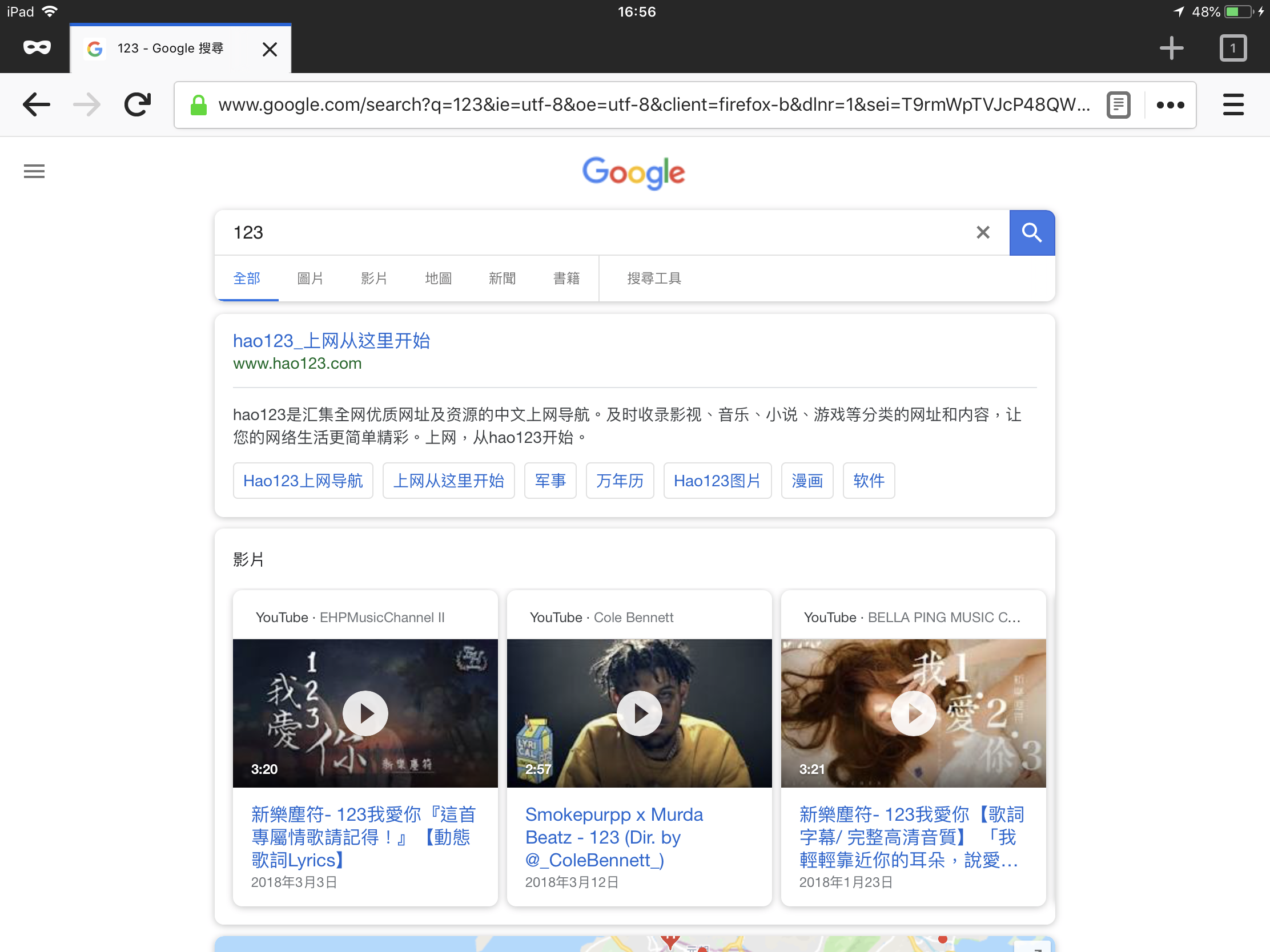This screenshot has width=1270, height=952.
Task: Open the Firefox hamburger menu
Action: tap(1233, 104)
